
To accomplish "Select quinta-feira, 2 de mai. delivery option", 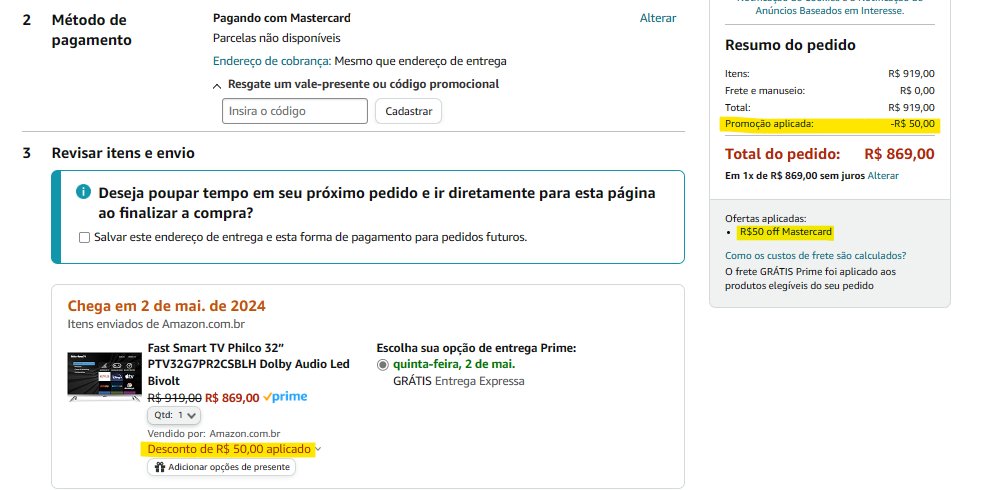I will point(383,365).
